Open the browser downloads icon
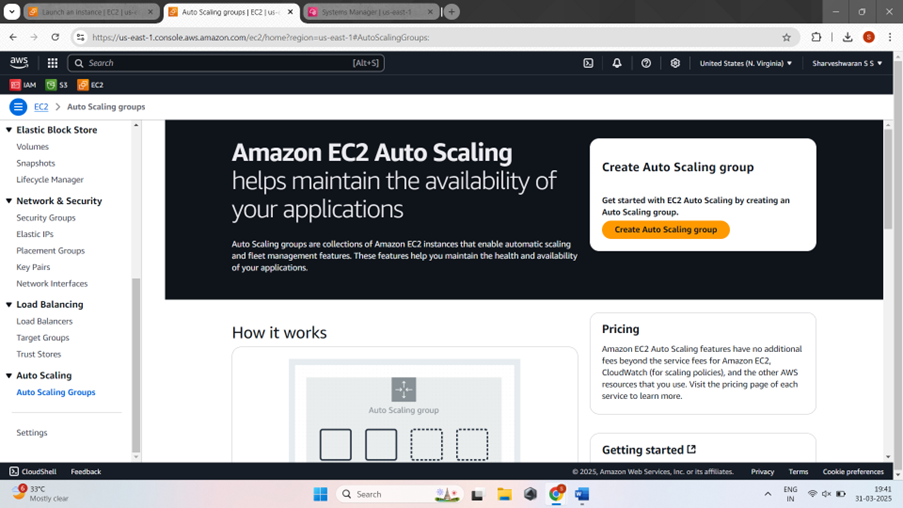Screen dimensions: 903x508 [x=847, y=37]
